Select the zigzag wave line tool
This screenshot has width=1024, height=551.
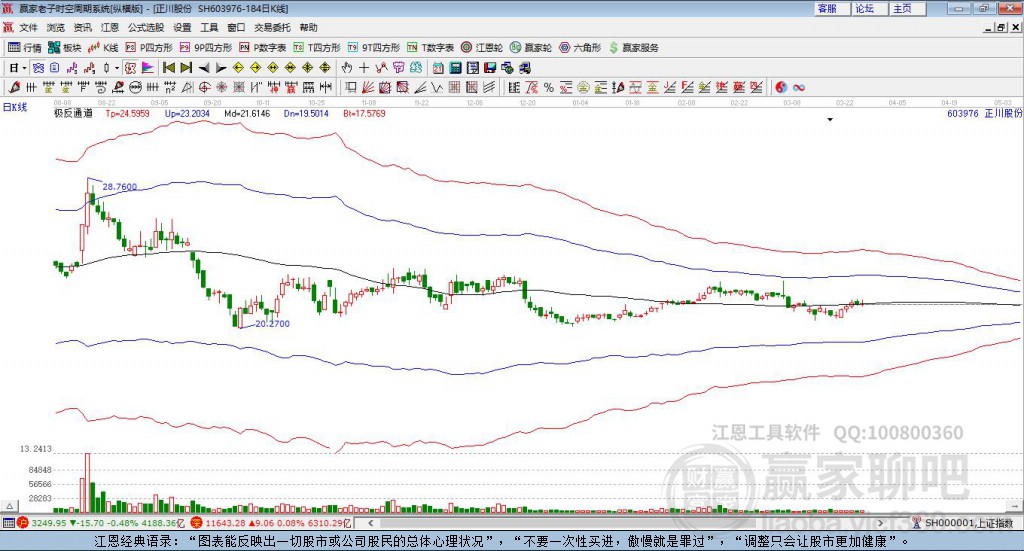[437, 87]
